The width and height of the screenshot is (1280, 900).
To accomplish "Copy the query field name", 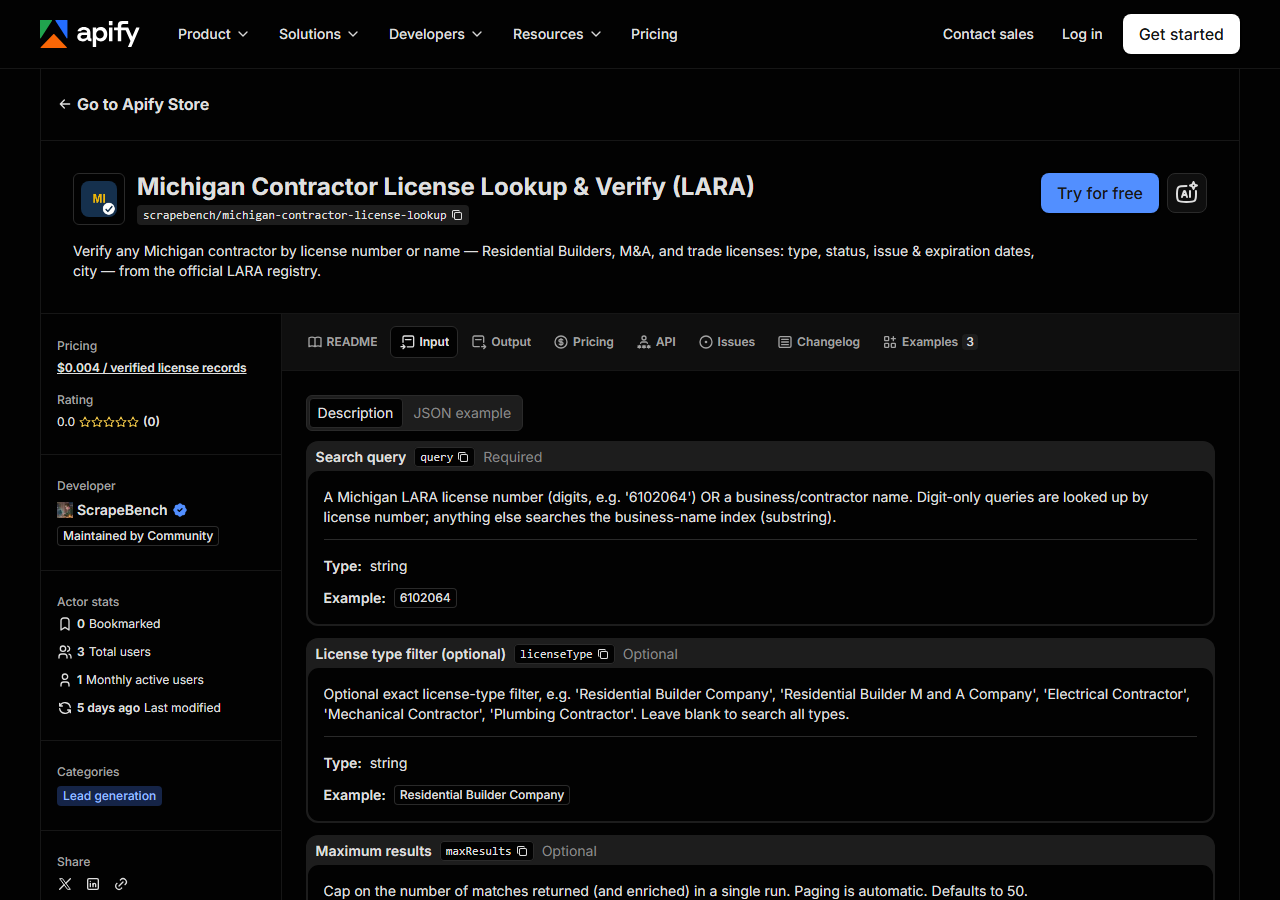I will [x=463, y=457].
